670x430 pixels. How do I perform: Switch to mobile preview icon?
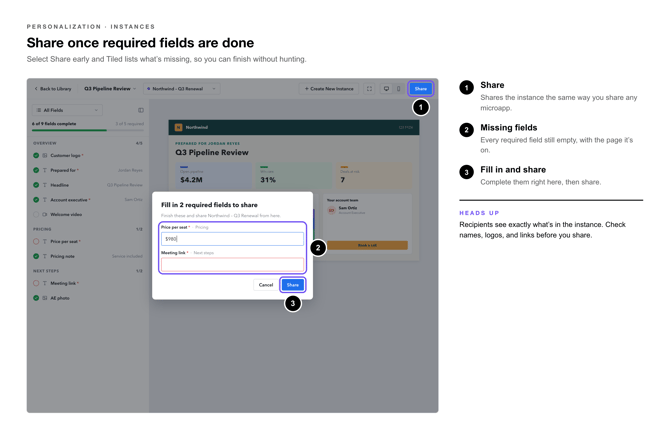[x=398, y=89]
